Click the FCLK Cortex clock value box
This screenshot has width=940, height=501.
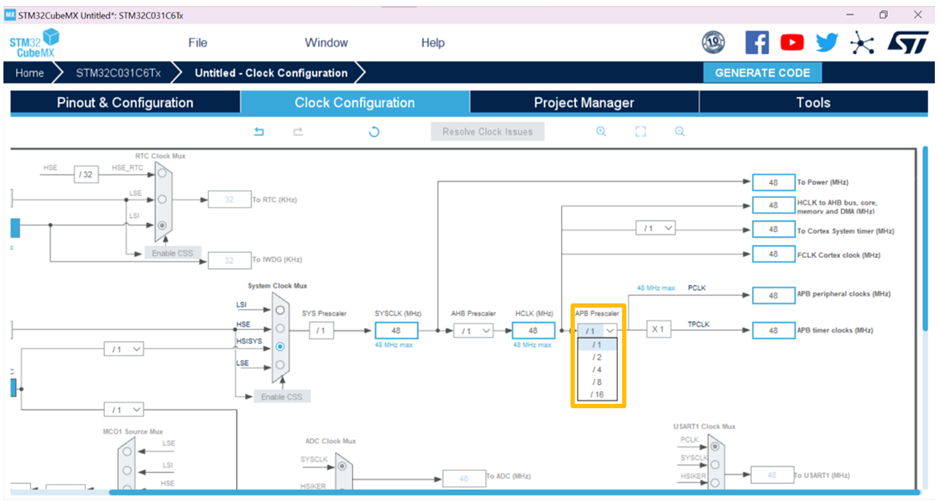(x=773, y=255)
